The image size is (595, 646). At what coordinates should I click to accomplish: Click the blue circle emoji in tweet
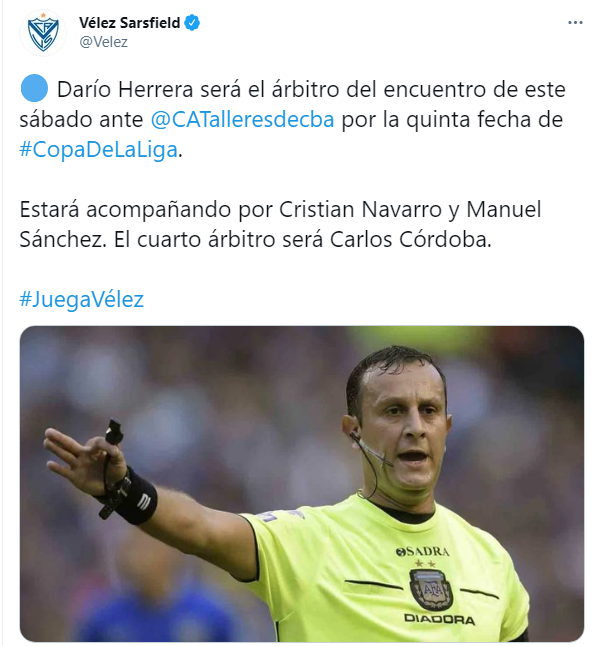point(34,88)
